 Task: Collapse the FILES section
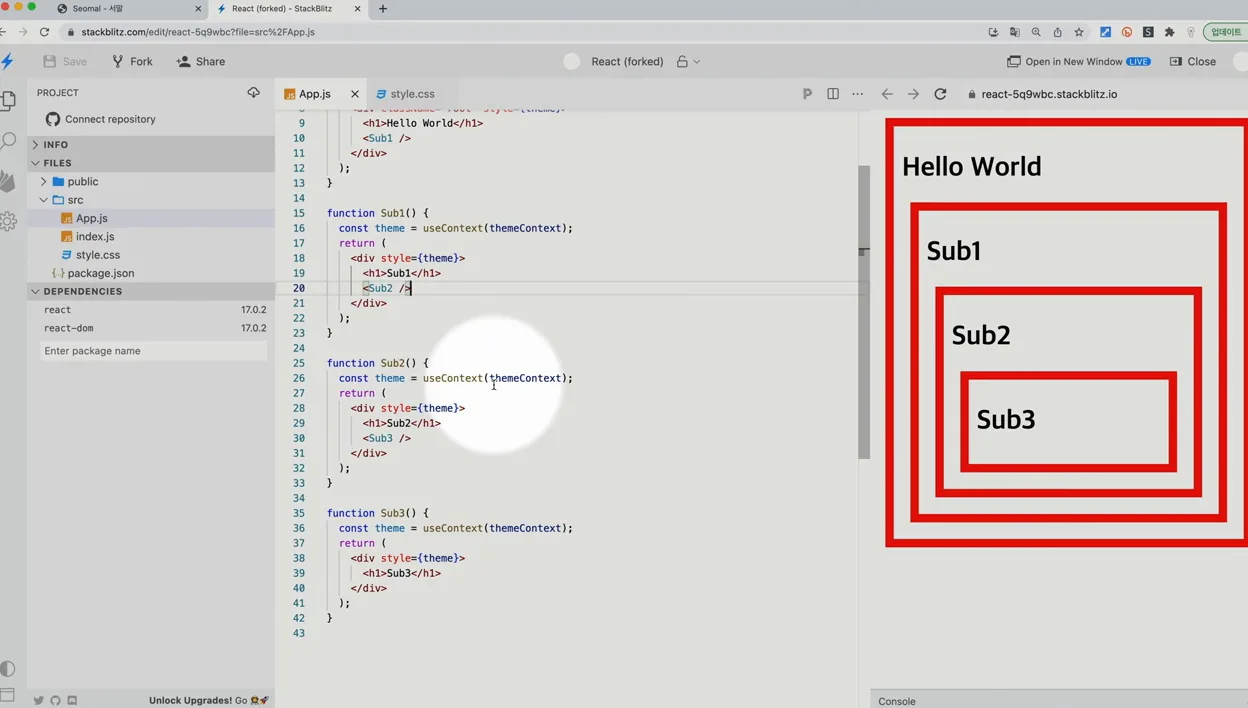pos(150,162)
